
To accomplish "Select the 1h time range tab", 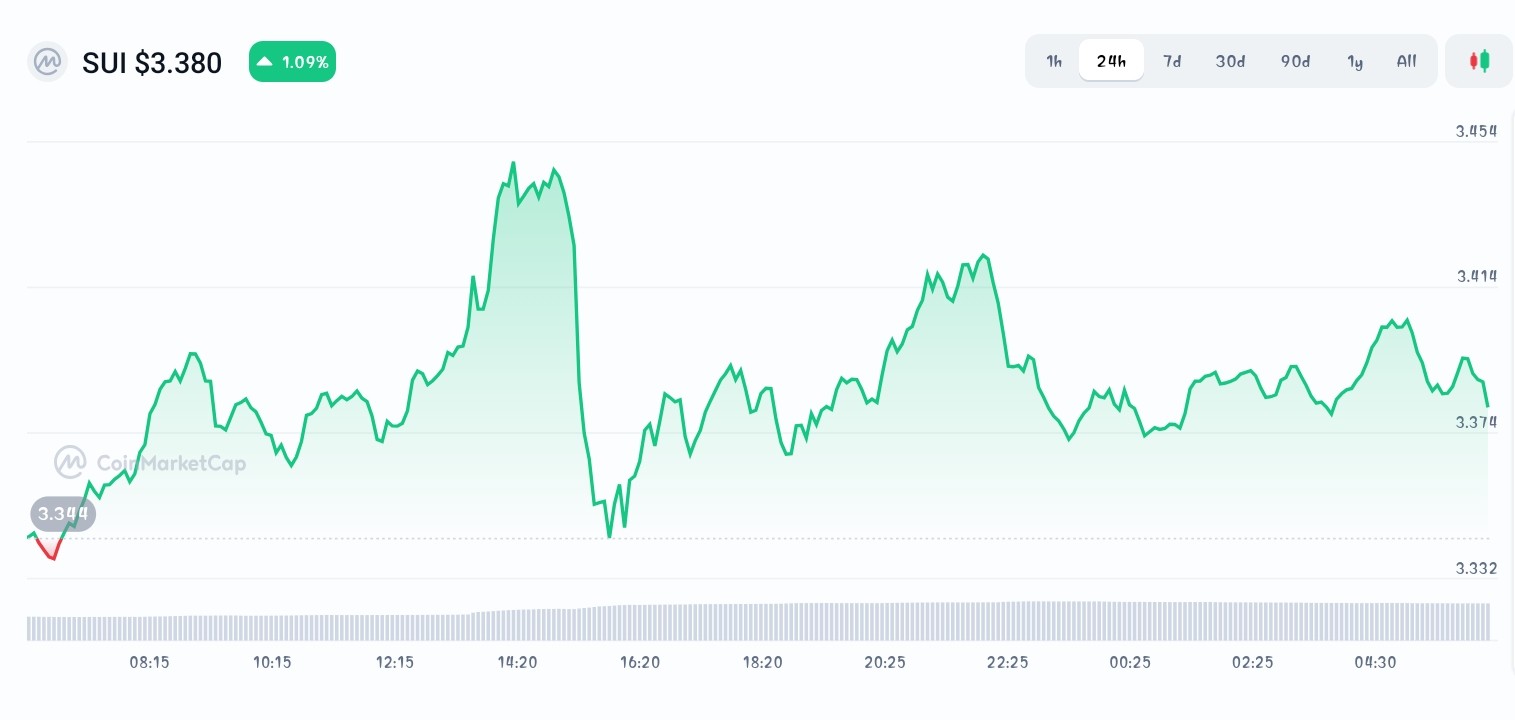I will pos(1054,61).
